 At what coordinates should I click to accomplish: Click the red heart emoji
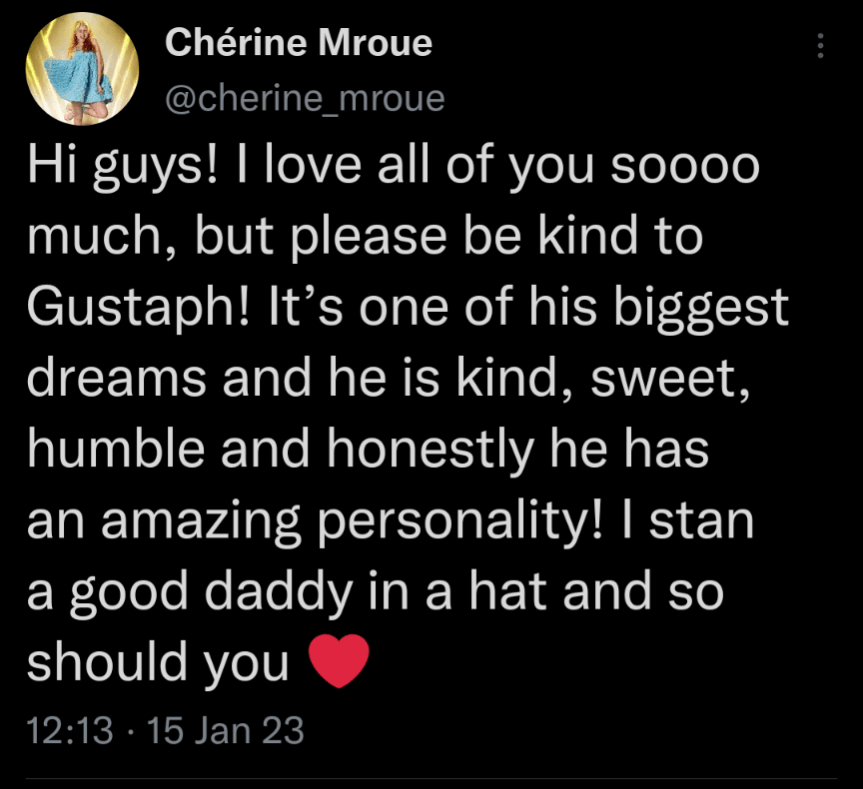341,661
